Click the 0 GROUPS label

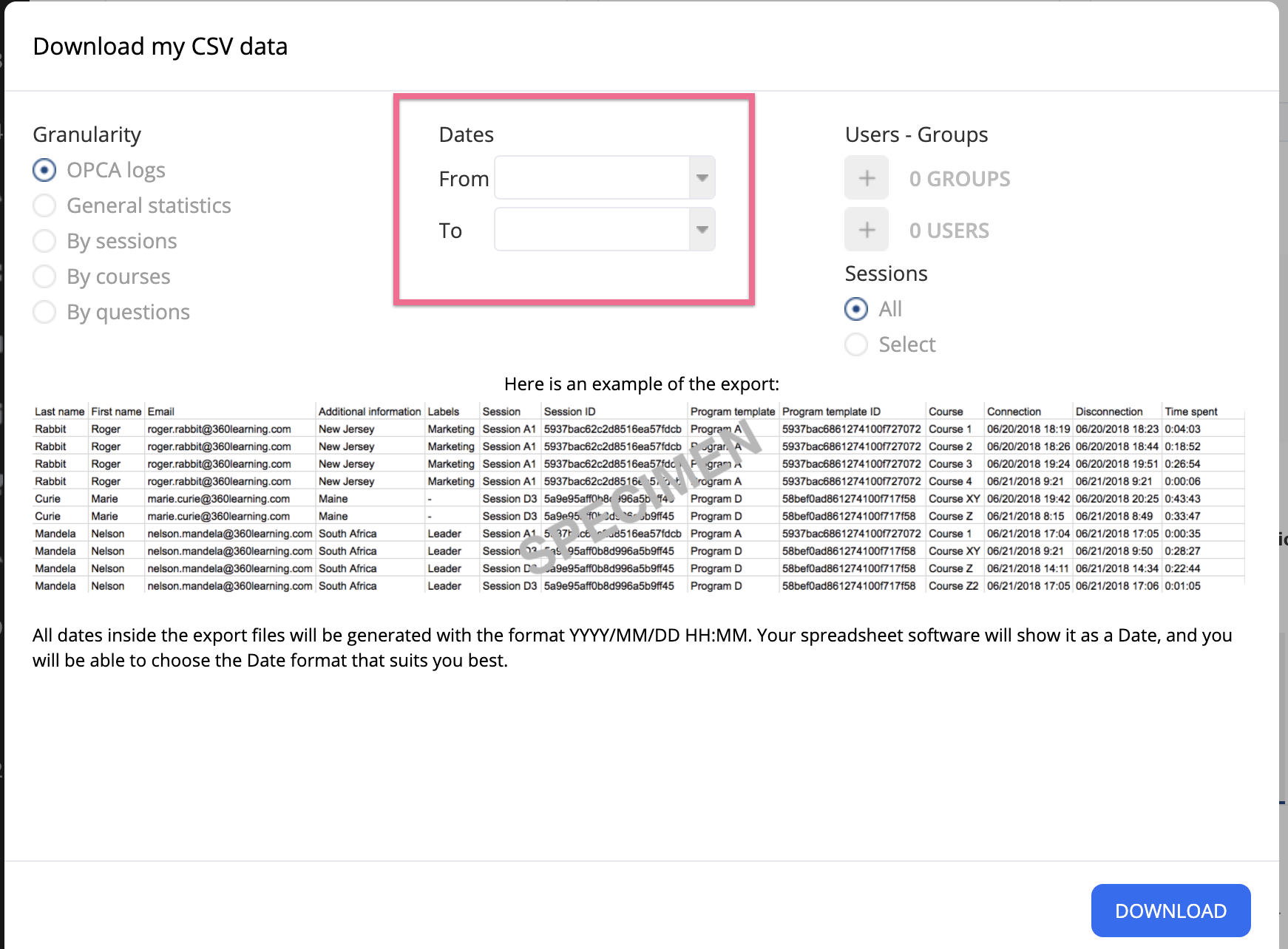click(x=959, y=177)
